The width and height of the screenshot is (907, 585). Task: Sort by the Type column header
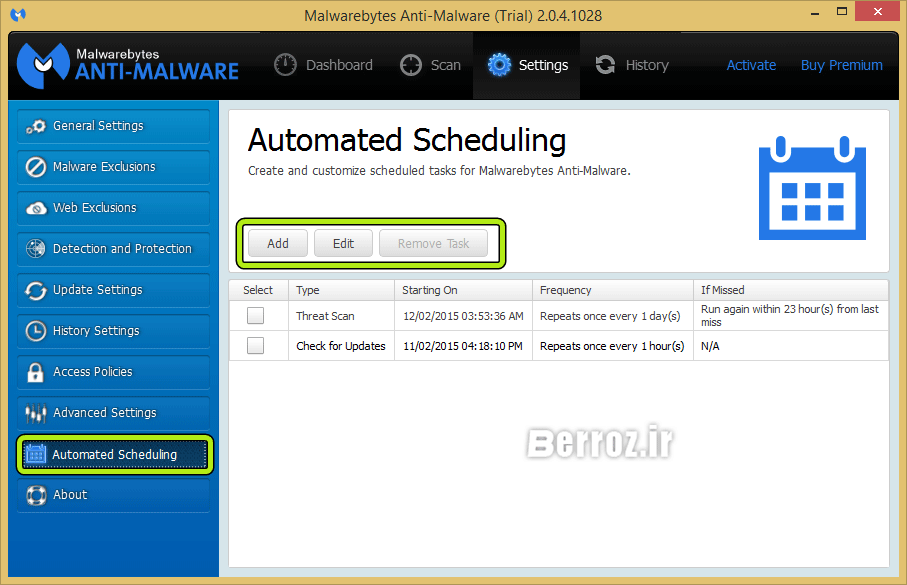[341, 290]
